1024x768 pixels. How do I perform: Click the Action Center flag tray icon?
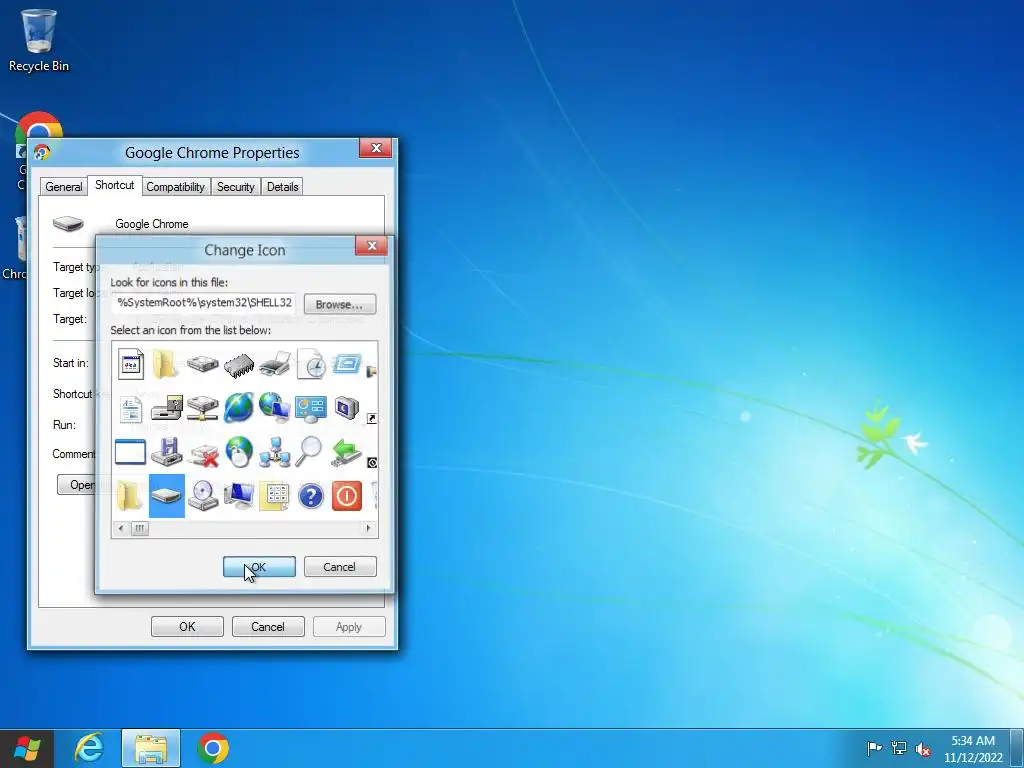[x=874, y=748]
